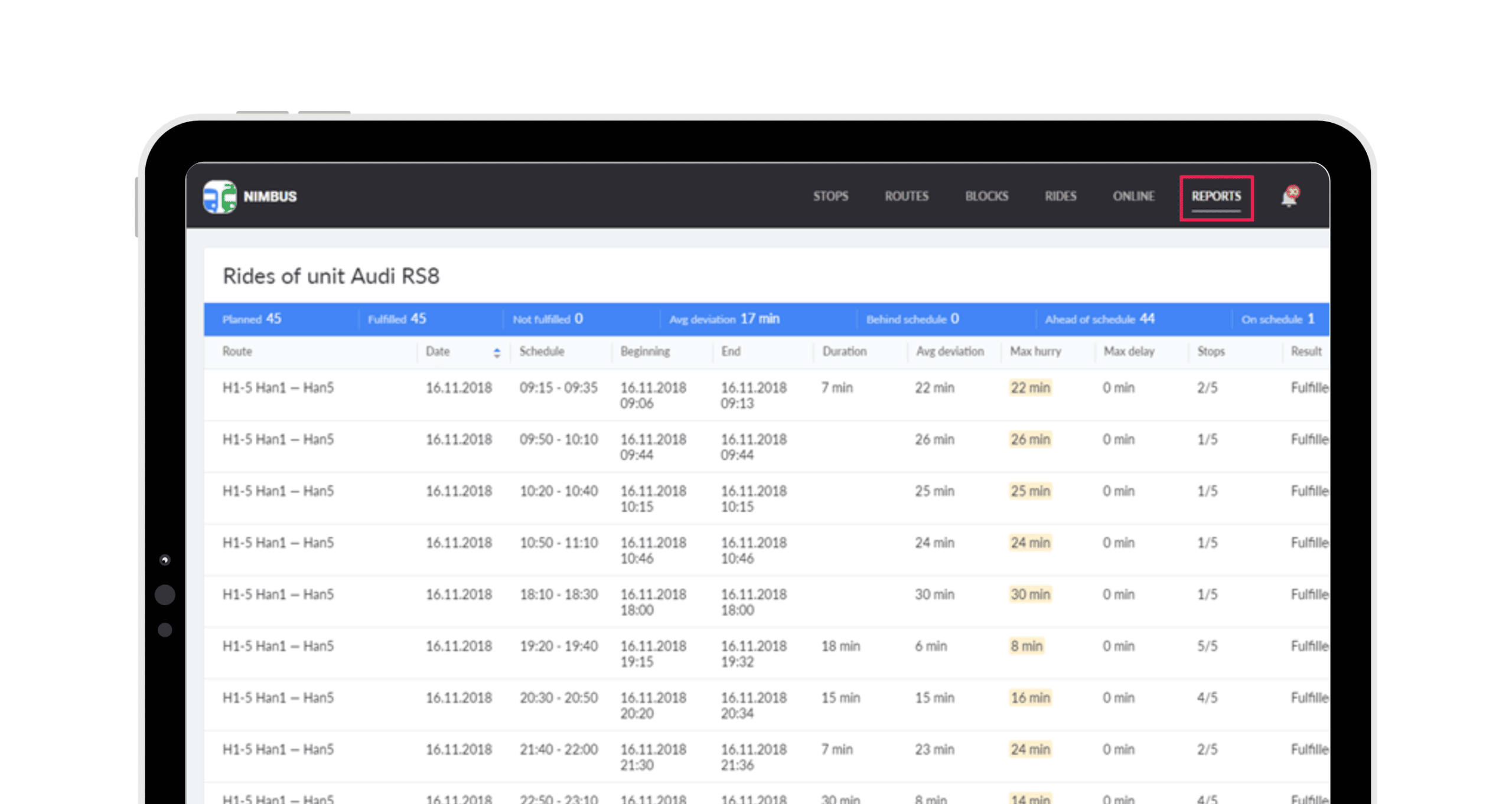Open the notifications bell icon
Screen dimensions: 1512x804
[x=1289, y=197]
